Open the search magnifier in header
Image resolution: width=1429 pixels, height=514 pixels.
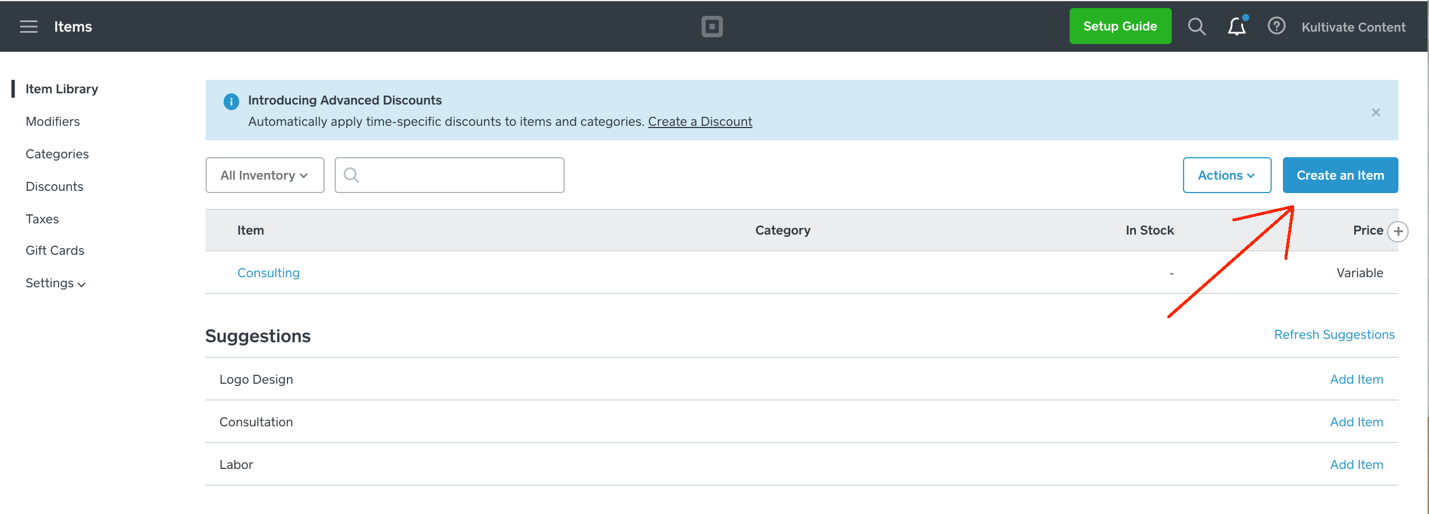(1196, 27)
